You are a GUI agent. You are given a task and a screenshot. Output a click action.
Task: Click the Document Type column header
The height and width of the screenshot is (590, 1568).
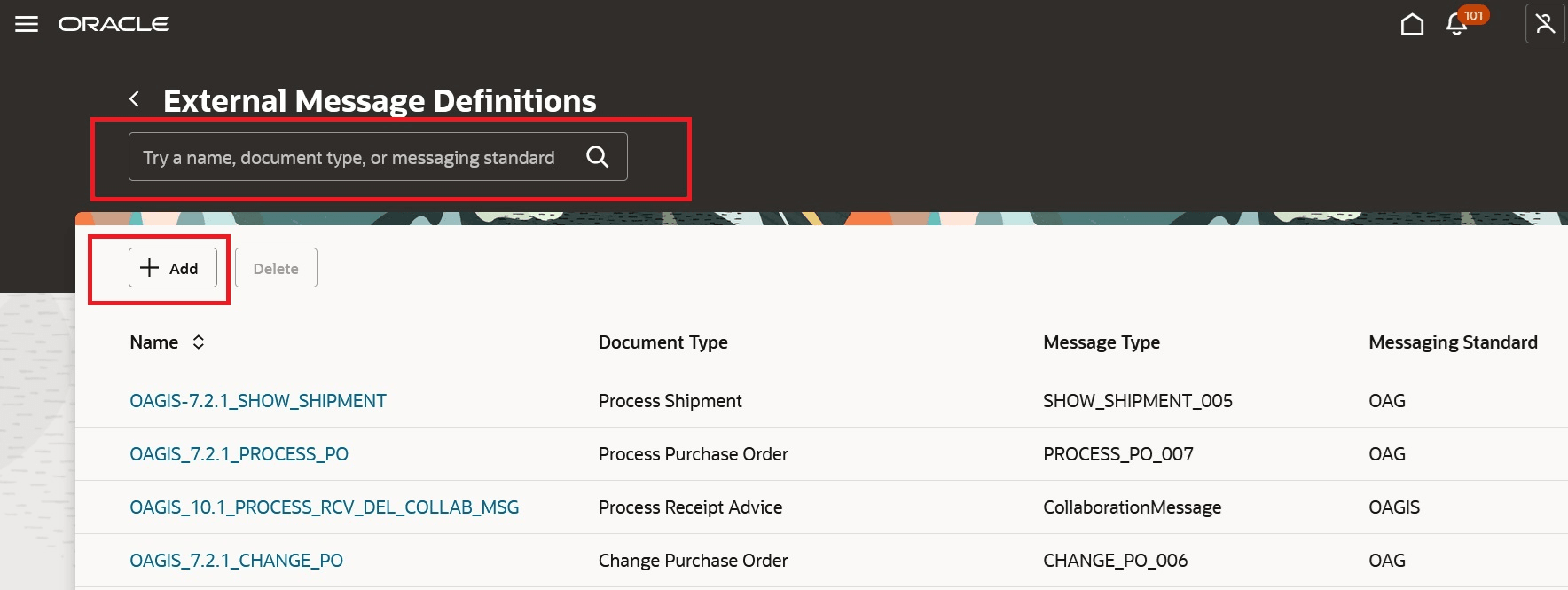point(662,342)
